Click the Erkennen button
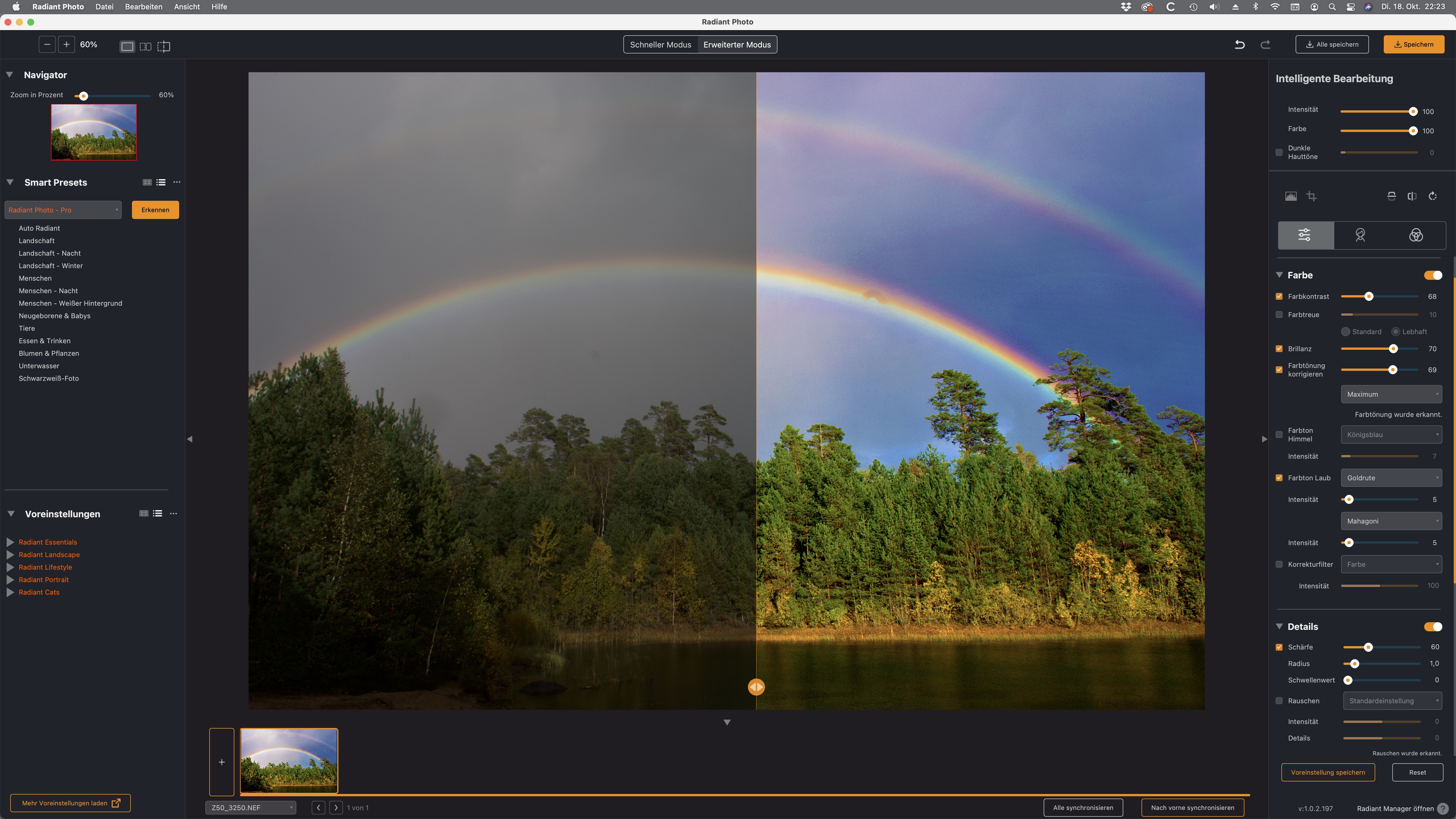This screenshot has height=819, width=1456. (x=156, y=210)
